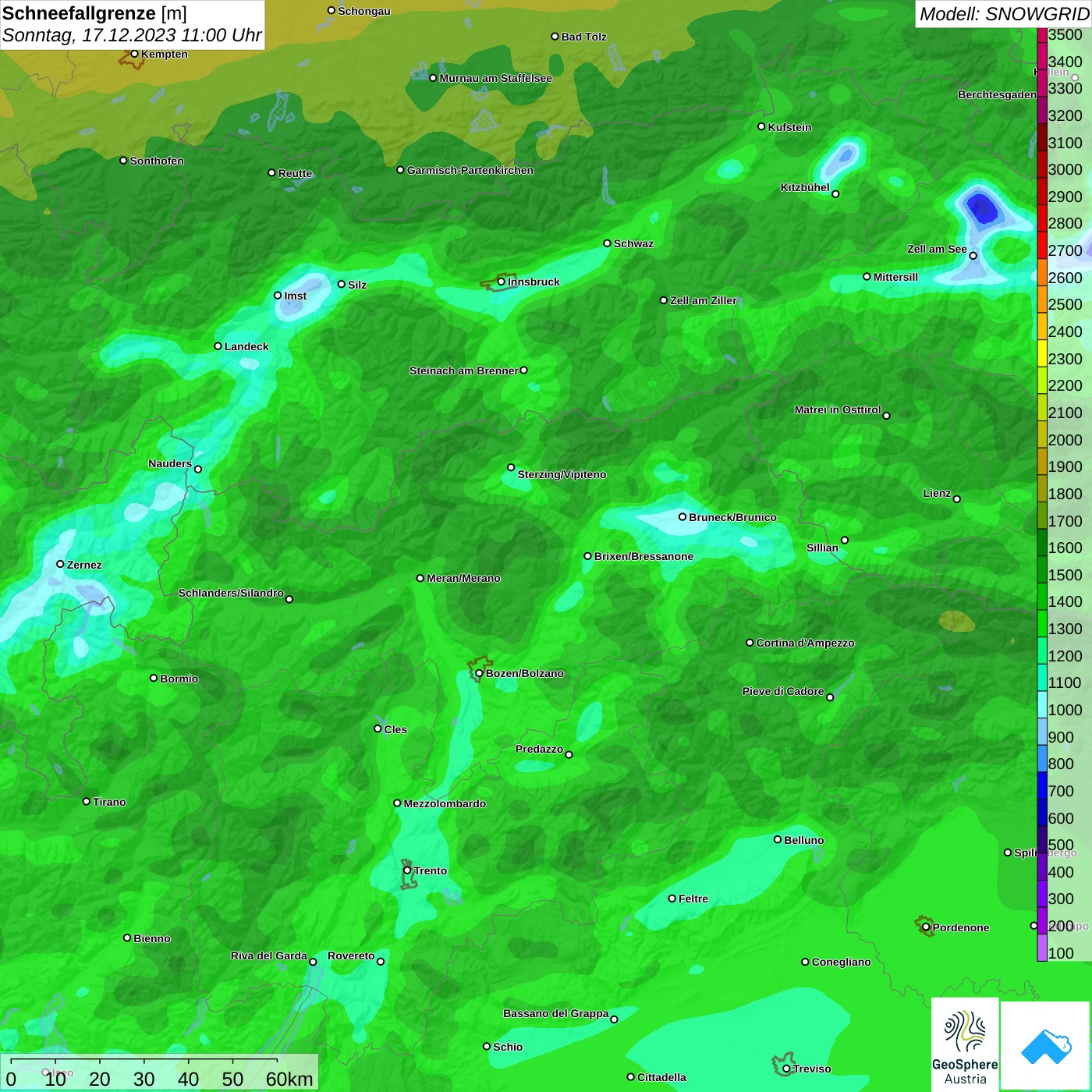Click the blue avalanche service logo
The image size is (1092, 1092).
[x=1046, y=1045]
